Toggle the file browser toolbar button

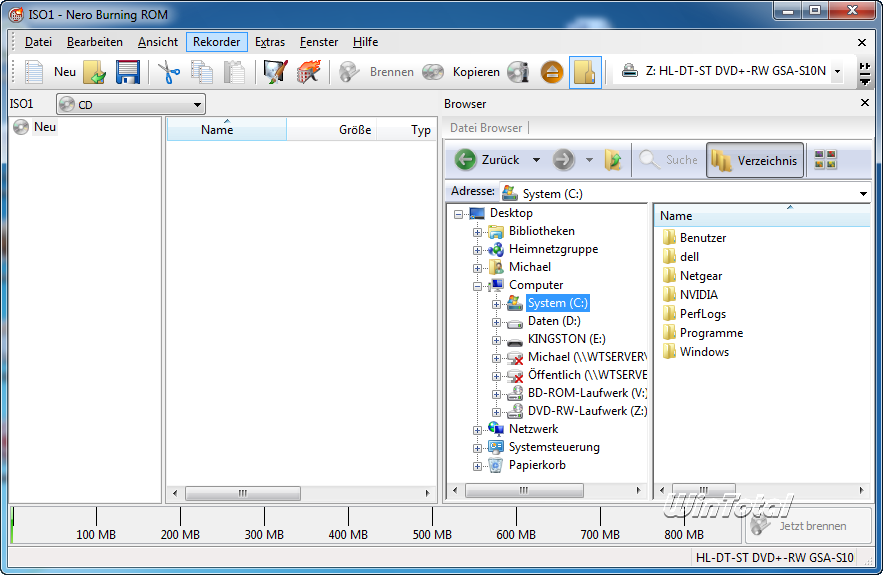(x=585, y=72)
